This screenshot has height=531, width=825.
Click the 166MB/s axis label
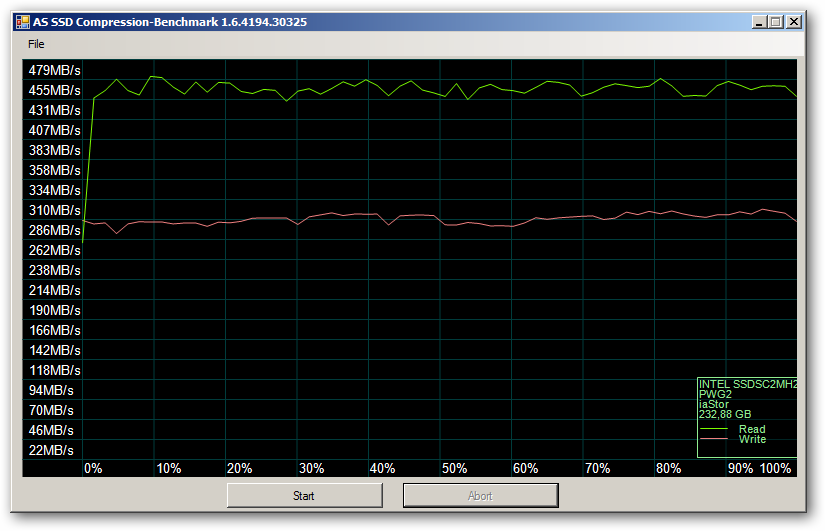[x=55, y=330]
